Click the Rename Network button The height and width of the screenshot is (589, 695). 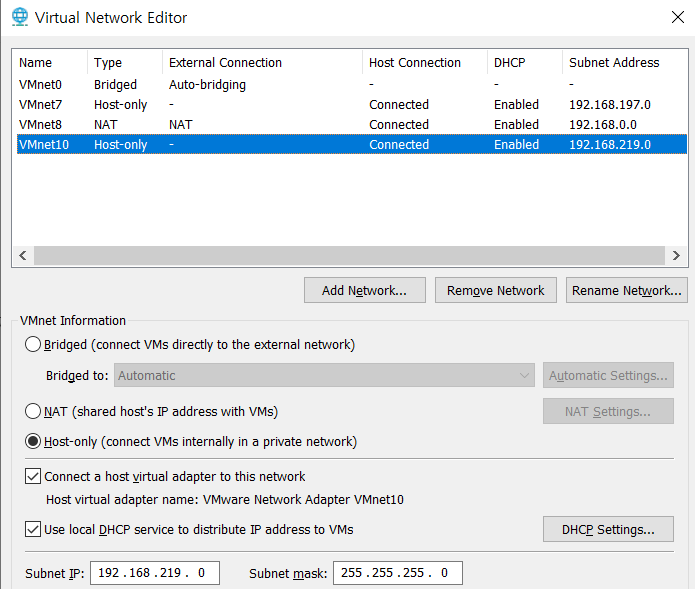pos(627,290)
